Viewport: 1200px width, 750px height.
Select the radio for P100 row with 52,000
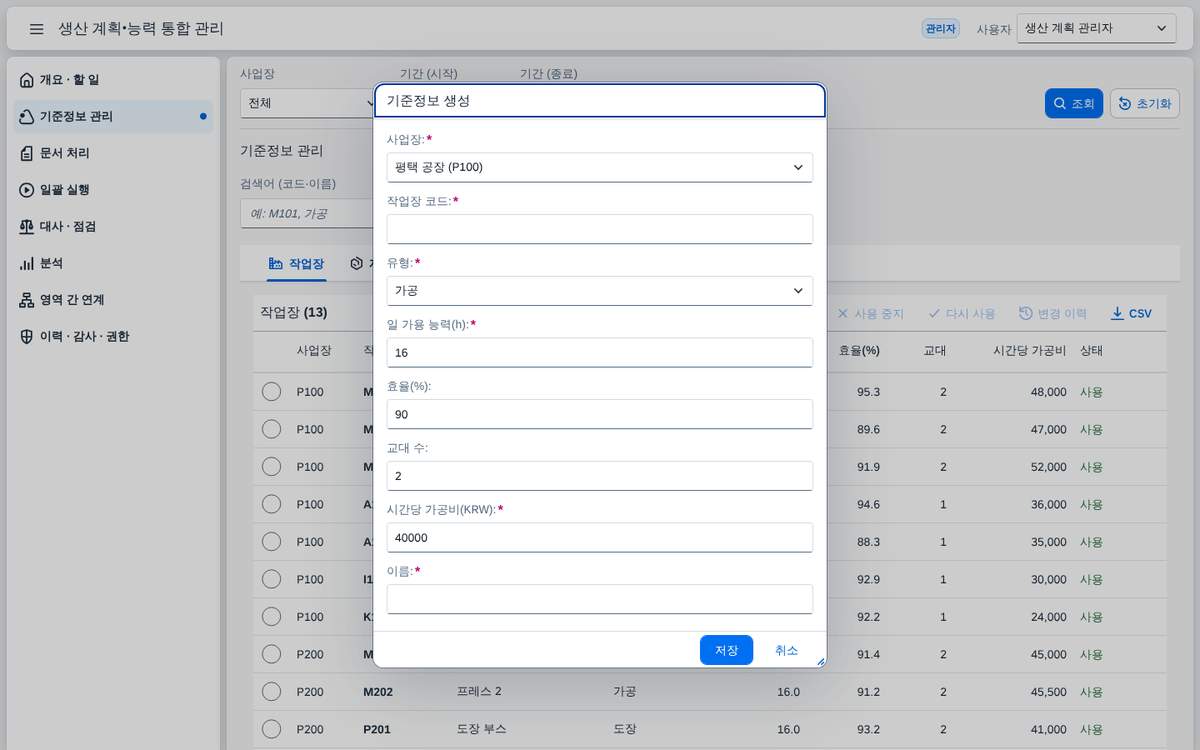[271, 466]
